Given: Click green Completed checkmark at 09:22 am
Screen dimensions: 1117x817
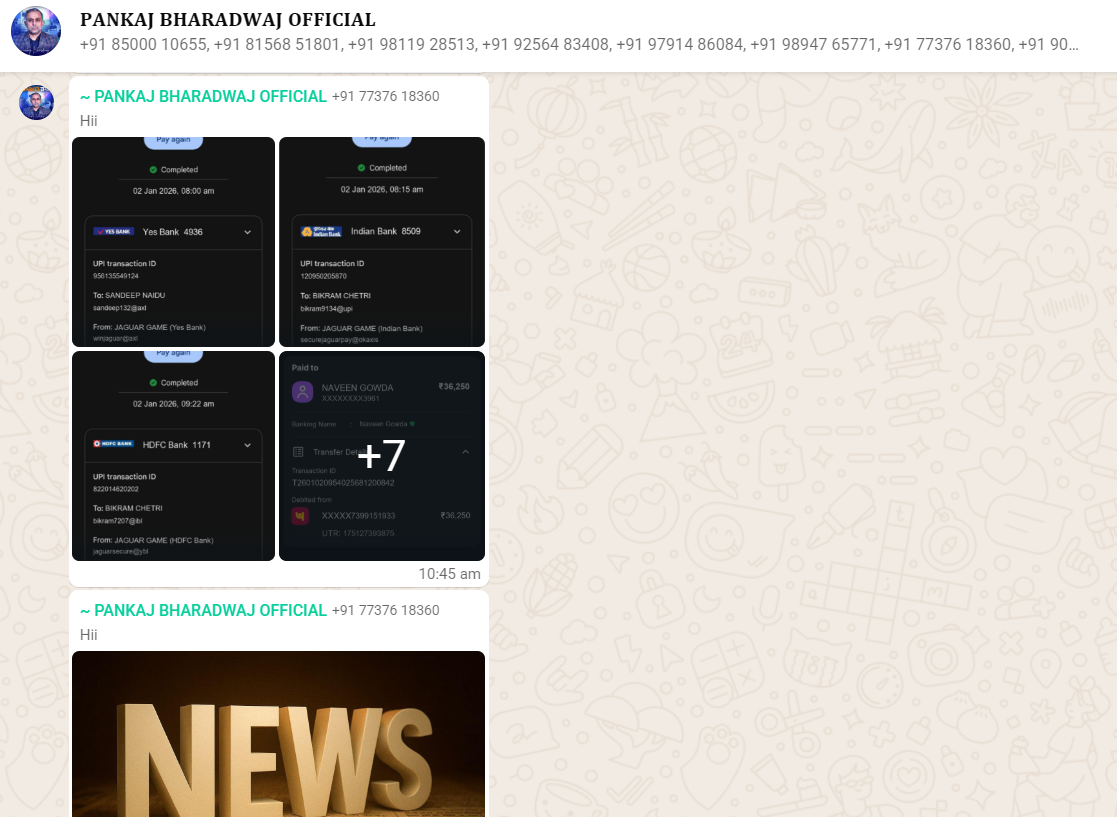Looking at the screenshot, I should 153,383.
